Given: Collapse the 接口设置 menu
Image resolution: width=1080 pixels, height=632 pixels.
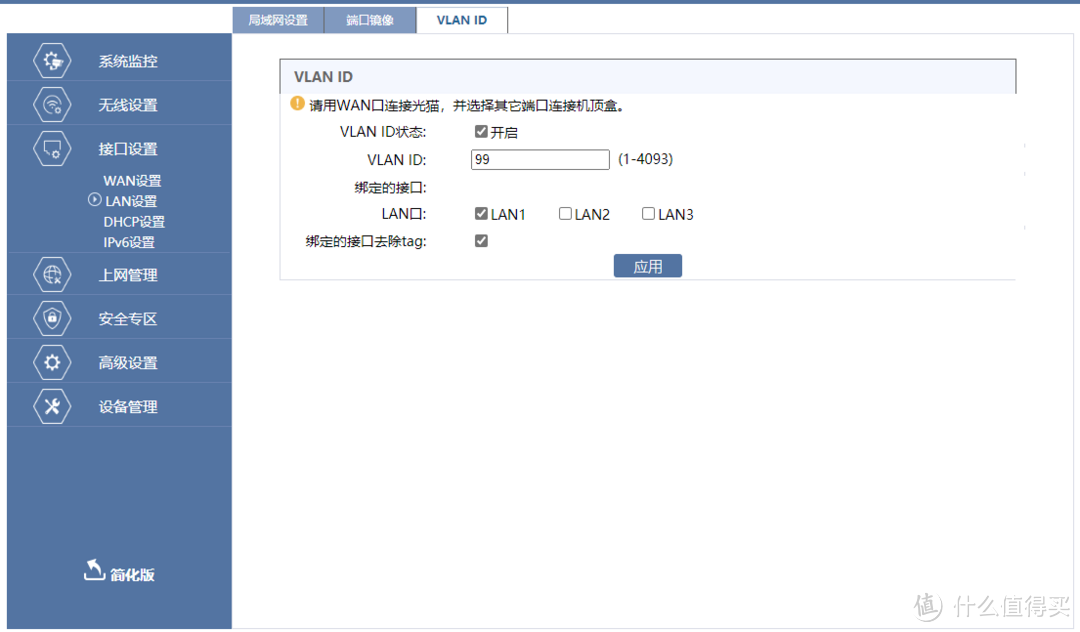Looking at the screenshot, I should [119, 149].
